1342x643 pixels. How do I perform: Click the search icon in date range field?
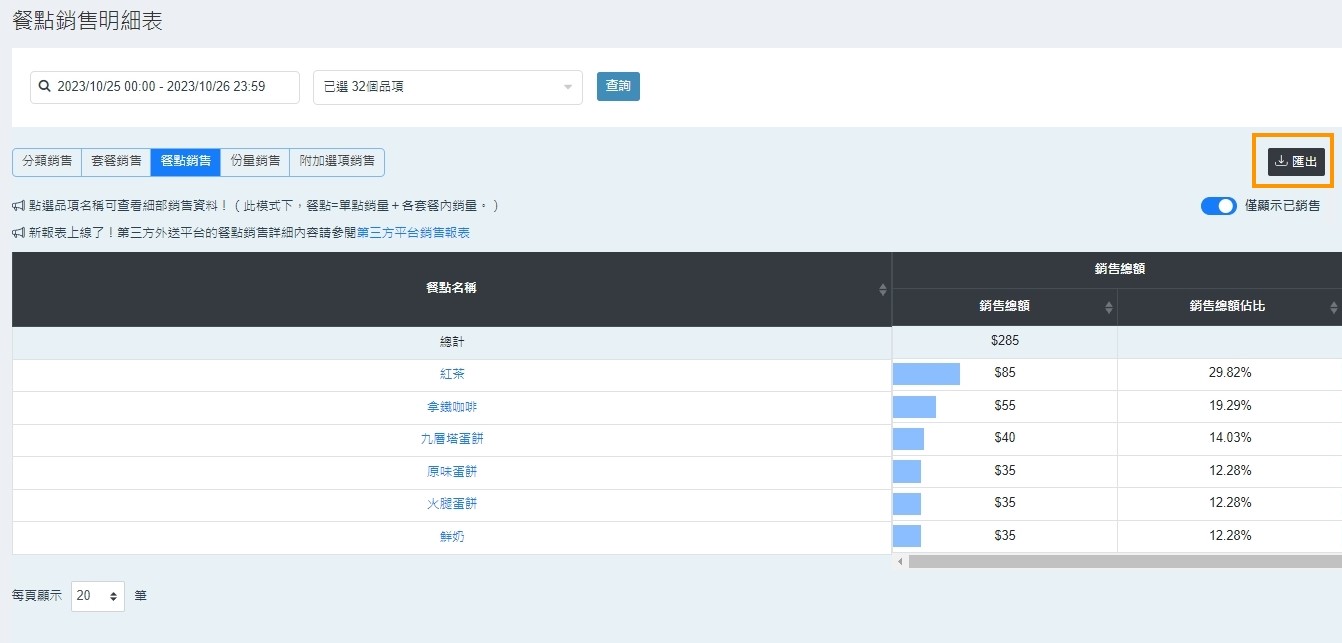pyautogui.click(x=44, y=87)
